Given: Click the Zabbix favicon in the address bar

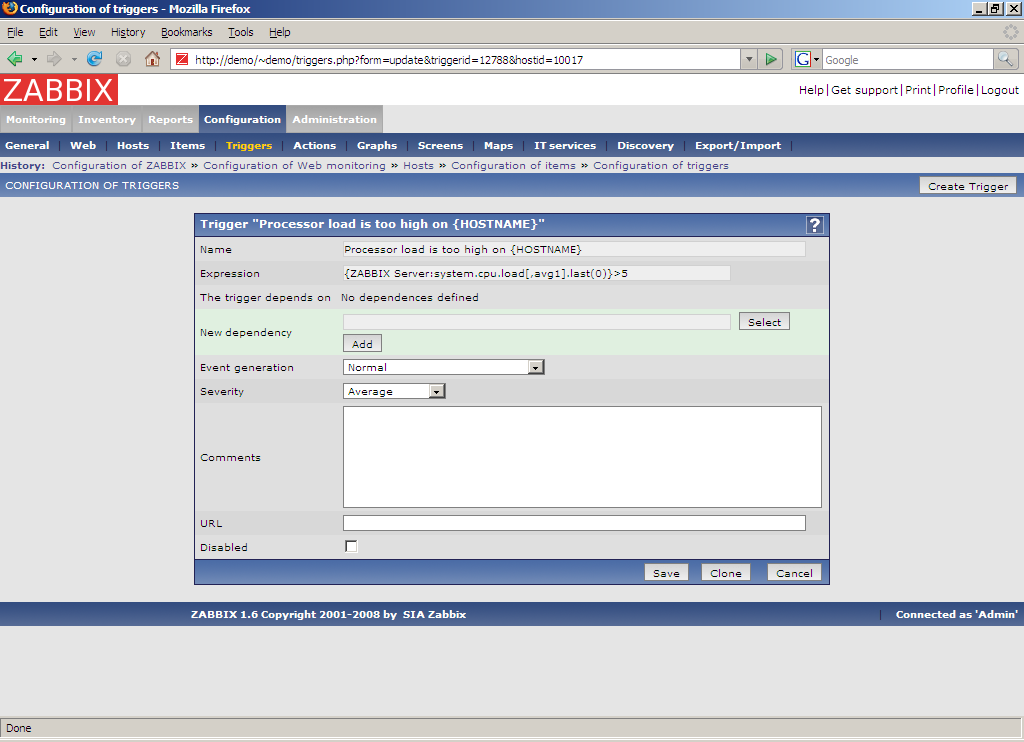Looking at the screenshot, I should (182, 59).
